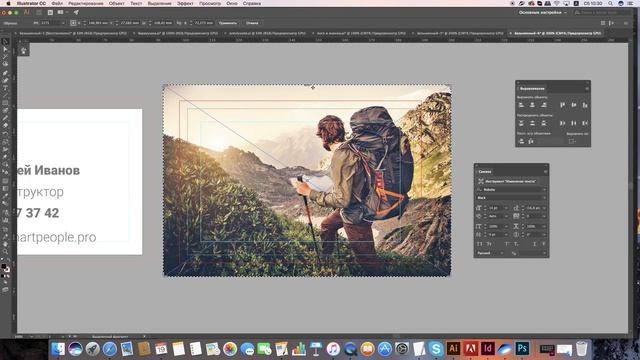Click horizontal distribute space icon
The width and height of the screenshot is (640, 360).
click(x=531, y=141)
